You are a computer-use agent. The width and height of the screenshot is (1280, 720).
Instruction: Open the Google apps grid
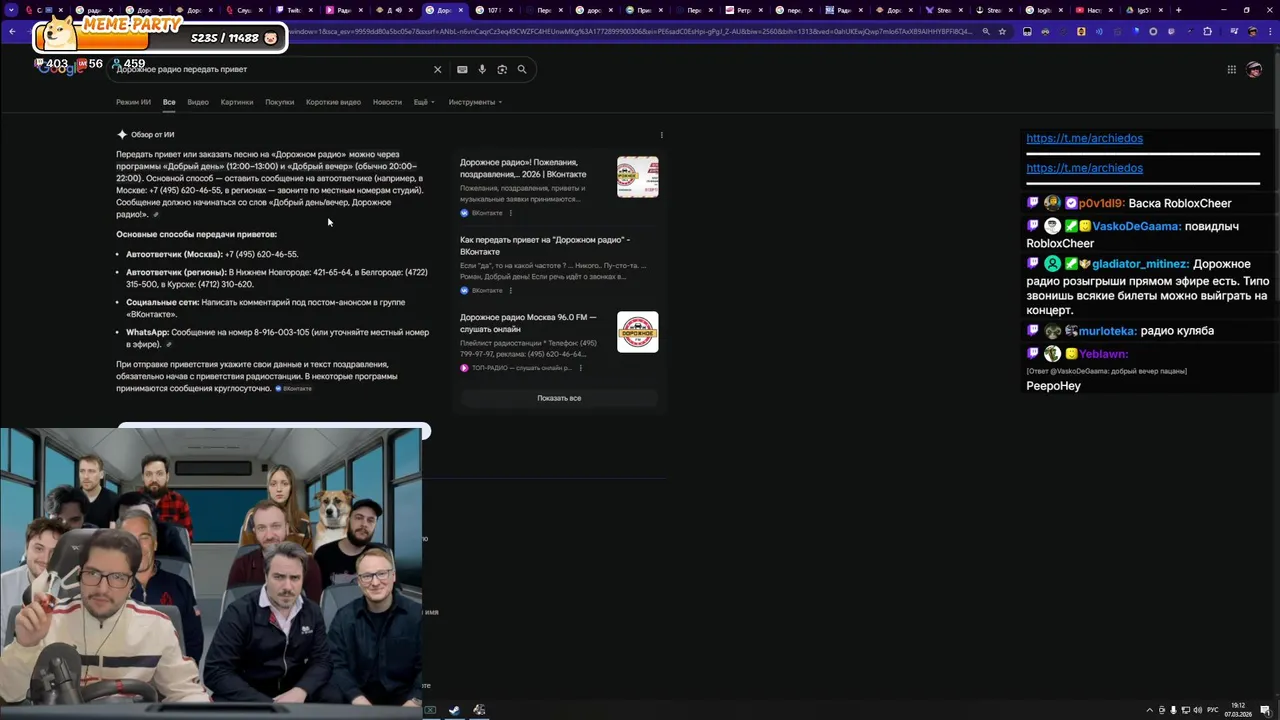click(x=1232, y=69)
